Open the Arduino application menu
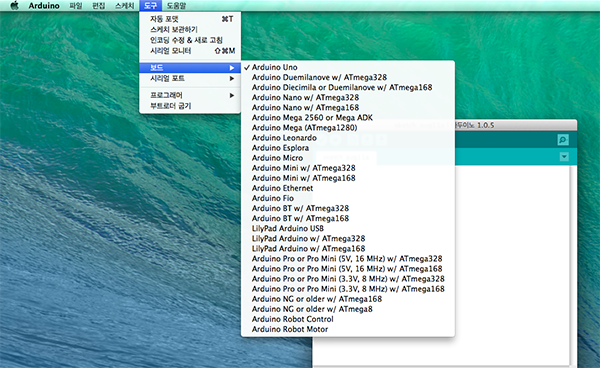The width and height of the screenshot is (600, 368). click(x=44, y=5)
